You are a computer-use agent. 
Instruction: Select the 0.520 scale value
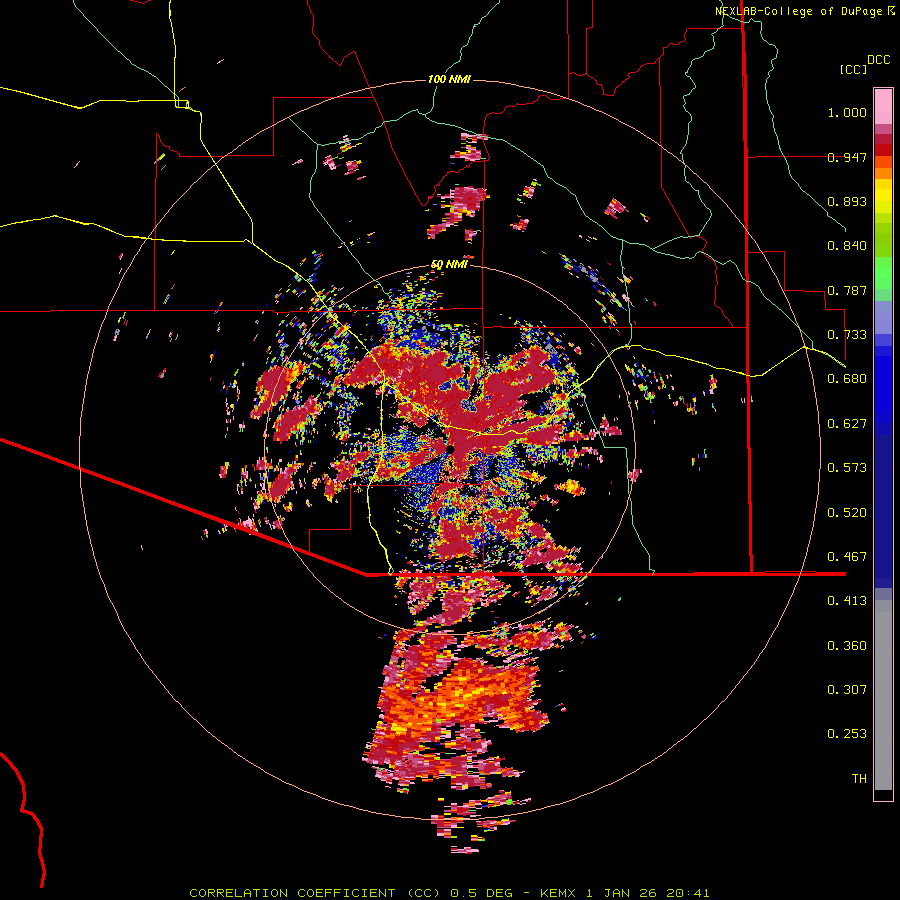847,513
